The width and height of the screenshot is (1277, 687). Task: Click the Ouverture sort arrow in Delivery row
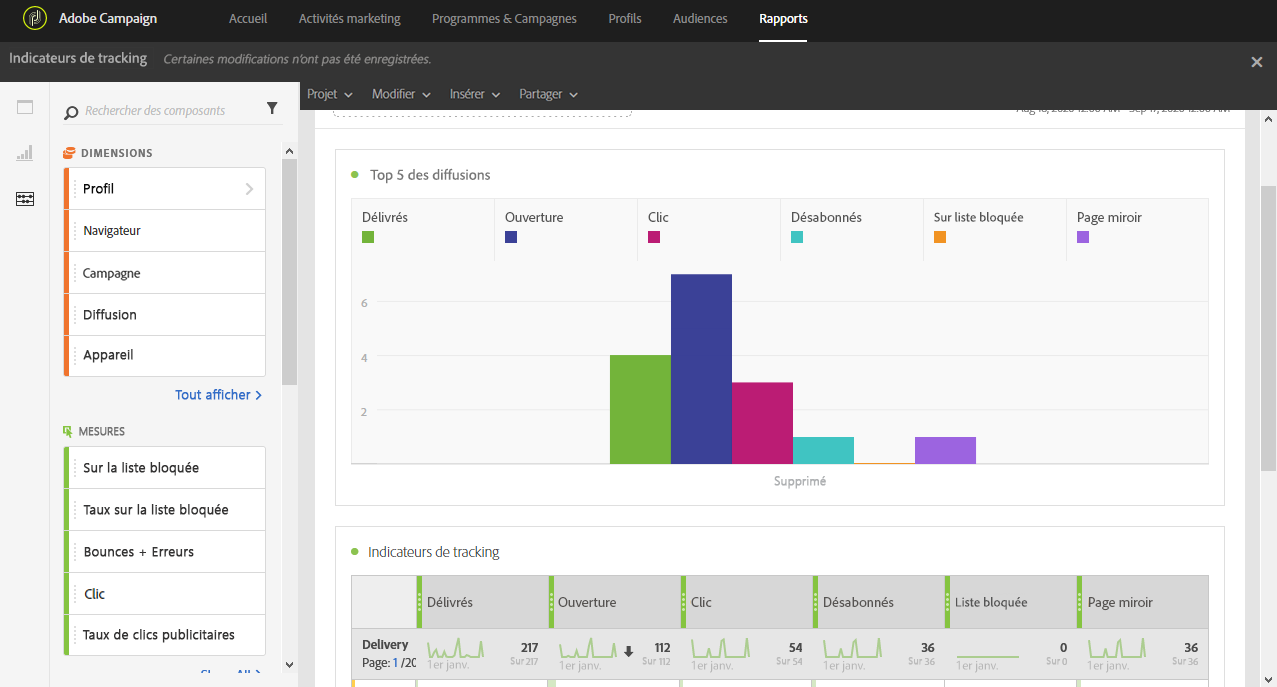pyautogui.click(x=628, y=652)
